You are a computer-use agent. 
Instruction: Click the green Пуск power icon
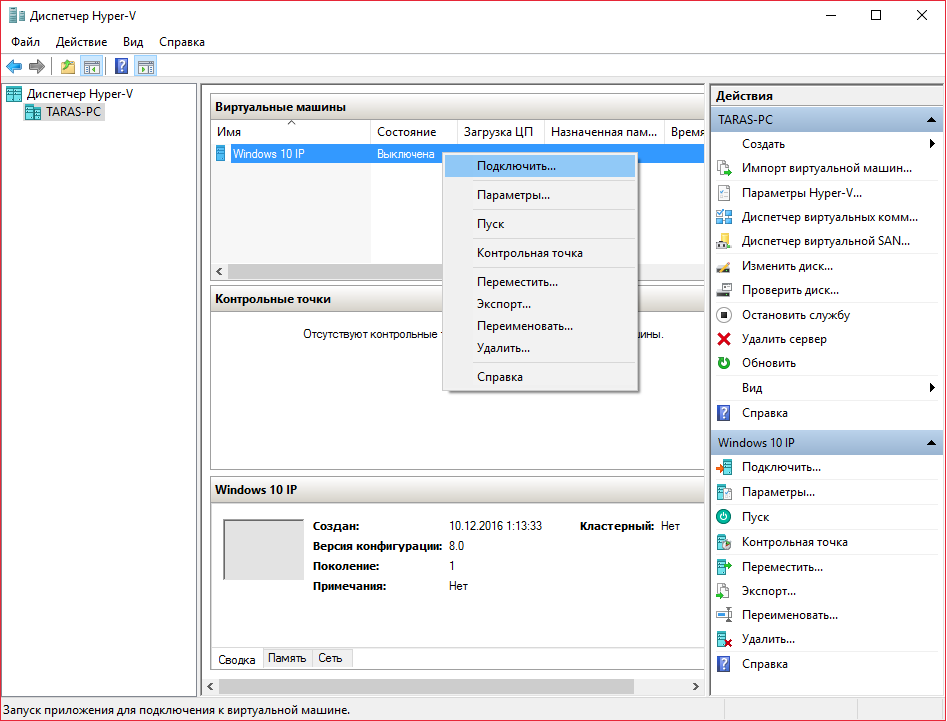724,516
